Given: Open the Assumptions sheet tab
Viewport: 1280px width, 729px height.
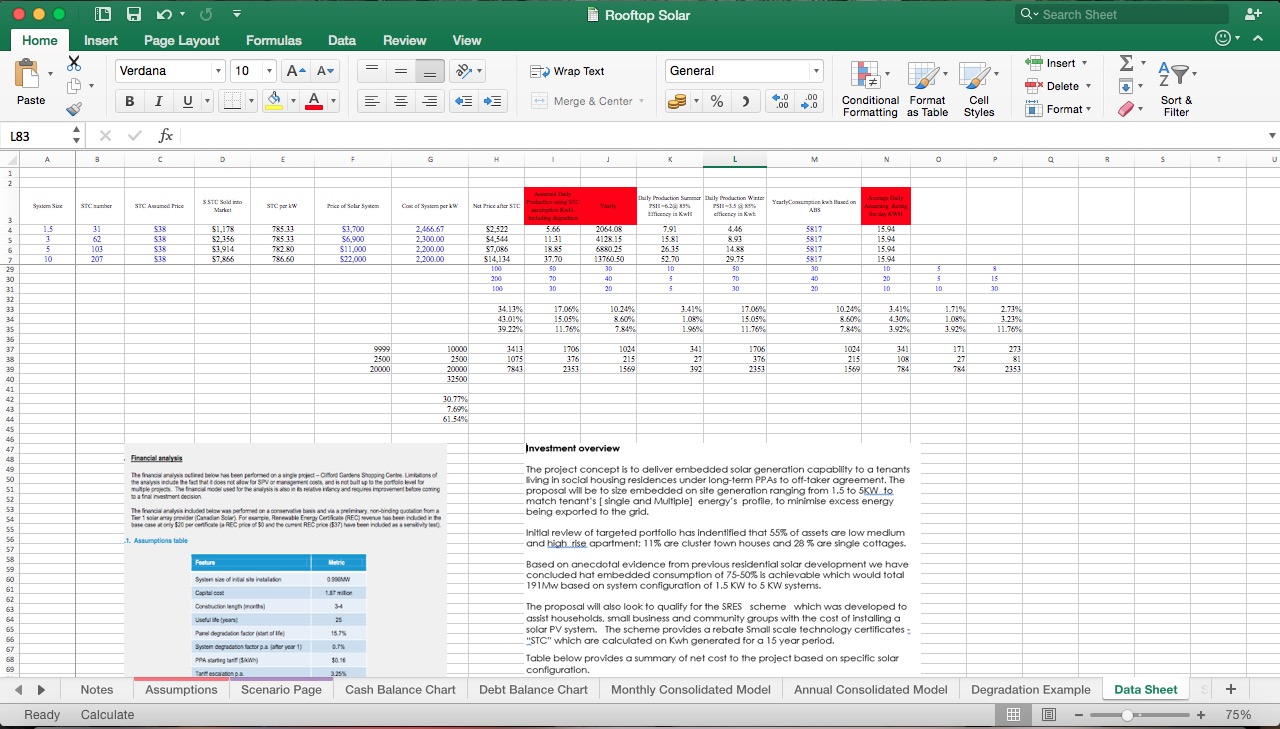Looking at the screenshot, I should [180, 689].
